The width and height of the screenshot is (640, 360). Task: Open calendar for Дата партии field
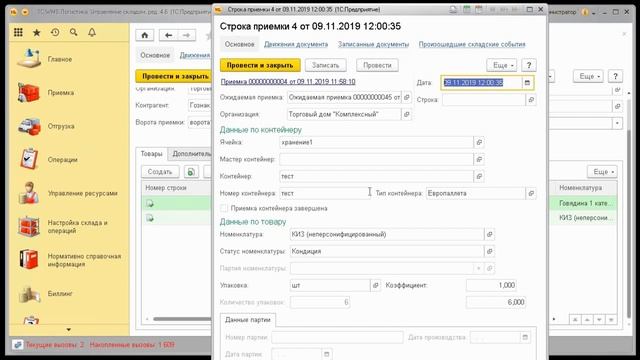[327, 354]
